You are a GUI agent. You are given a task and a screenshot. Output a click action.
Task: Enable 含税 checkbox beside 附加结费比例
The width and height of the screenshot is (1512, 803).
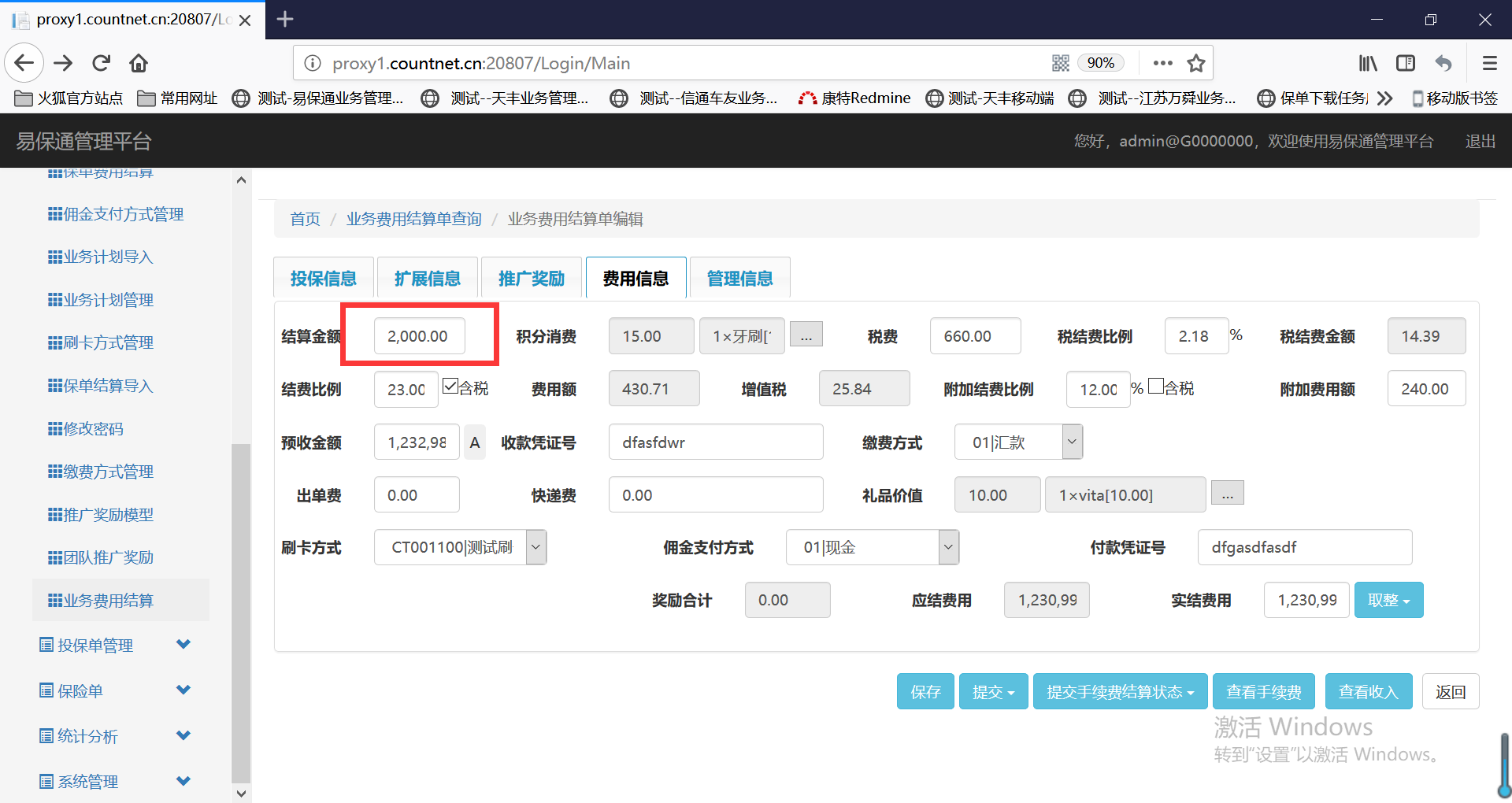pyautogui.click(x=1156, y=387)
